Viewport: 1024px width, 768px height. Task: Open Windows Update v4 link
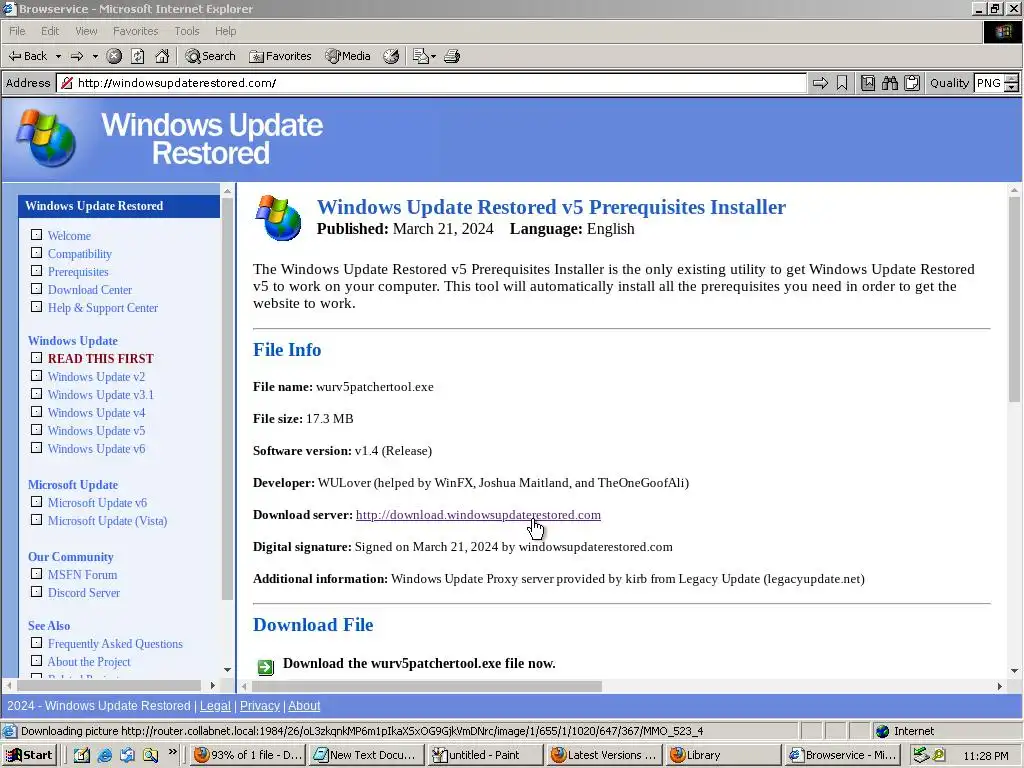(96, 413)
